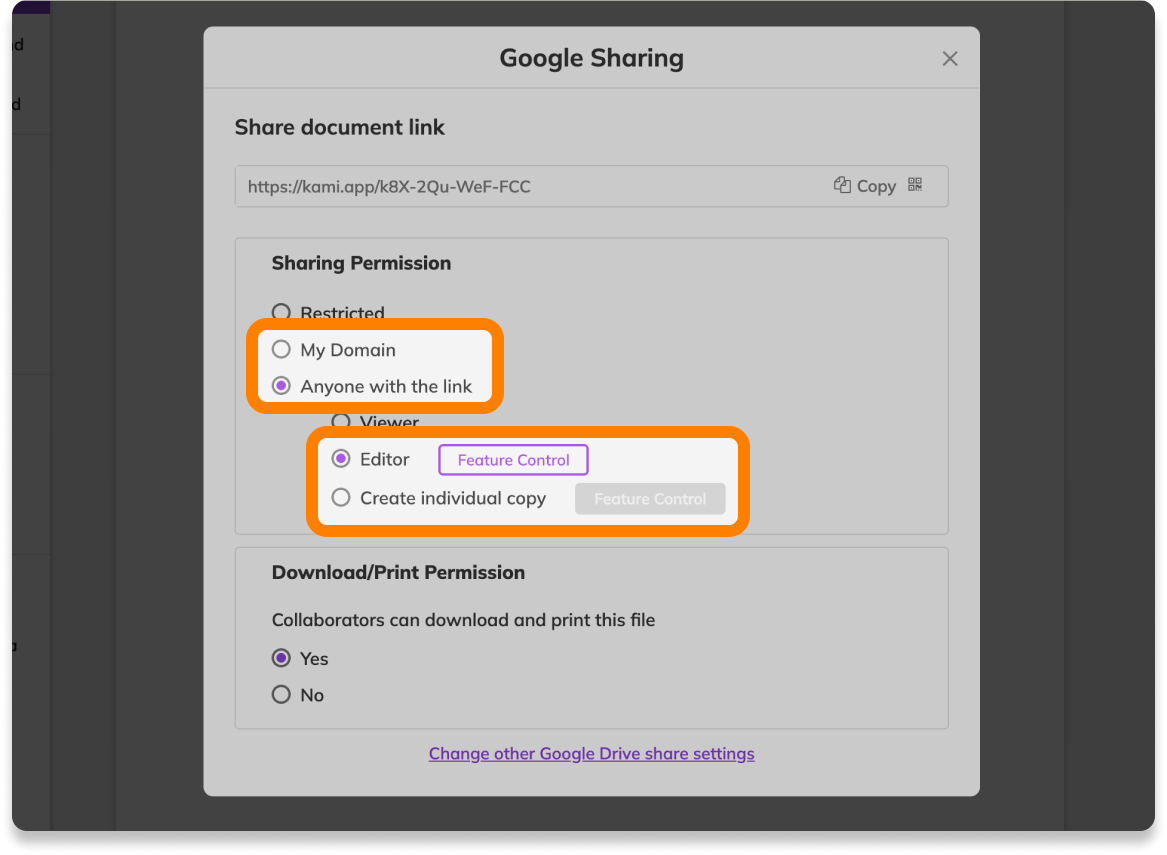Click the kami.app share link field
Screen dimensions: 1167x855
point(591,186)
